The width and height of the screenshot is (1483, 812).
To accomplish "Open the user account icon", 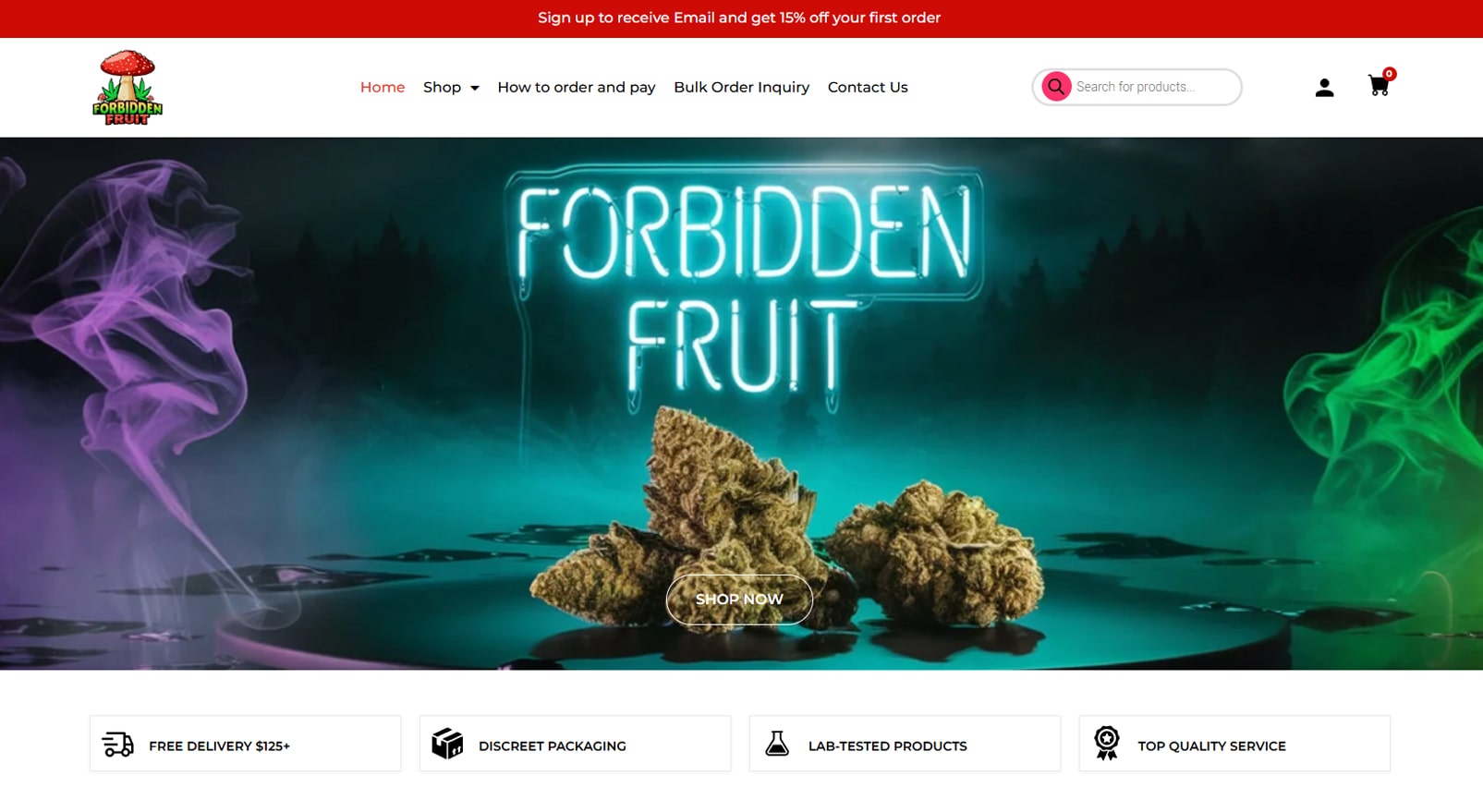I will 1324,87.
